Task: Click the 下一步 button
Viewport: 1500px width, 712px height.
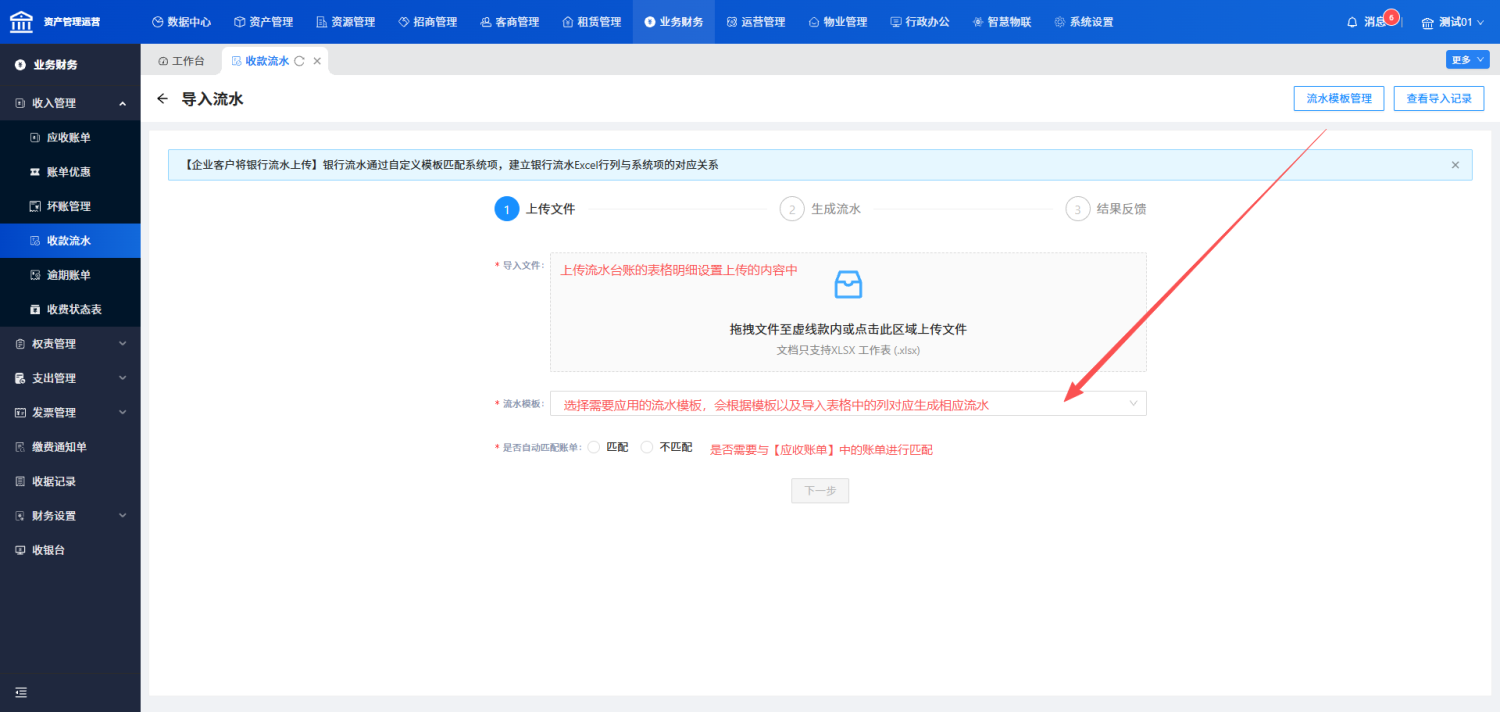Action: coord(820,491)
